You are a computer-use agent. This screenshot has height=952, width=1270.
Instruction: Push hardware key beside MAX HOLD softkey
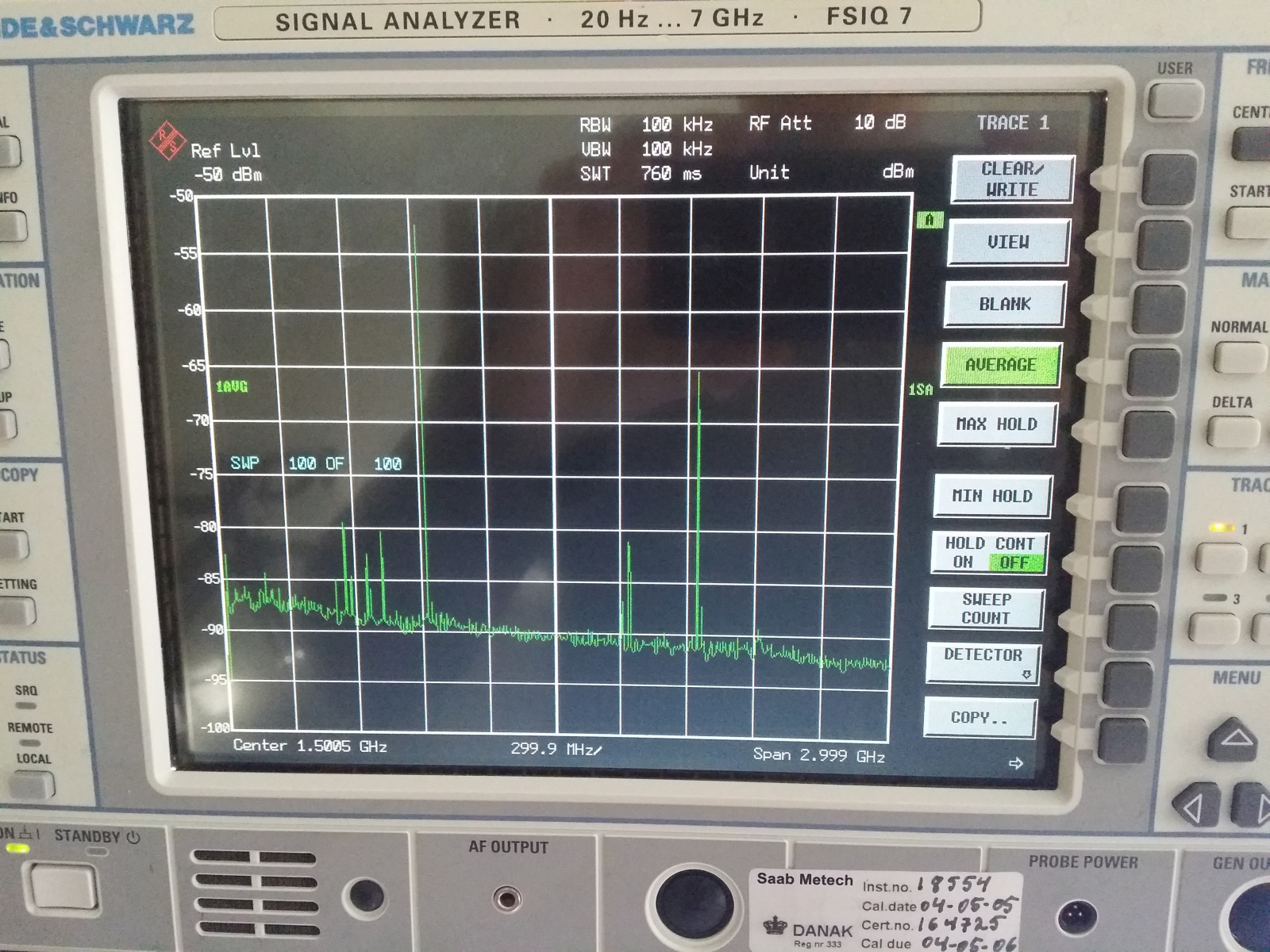click(1149, 435)
